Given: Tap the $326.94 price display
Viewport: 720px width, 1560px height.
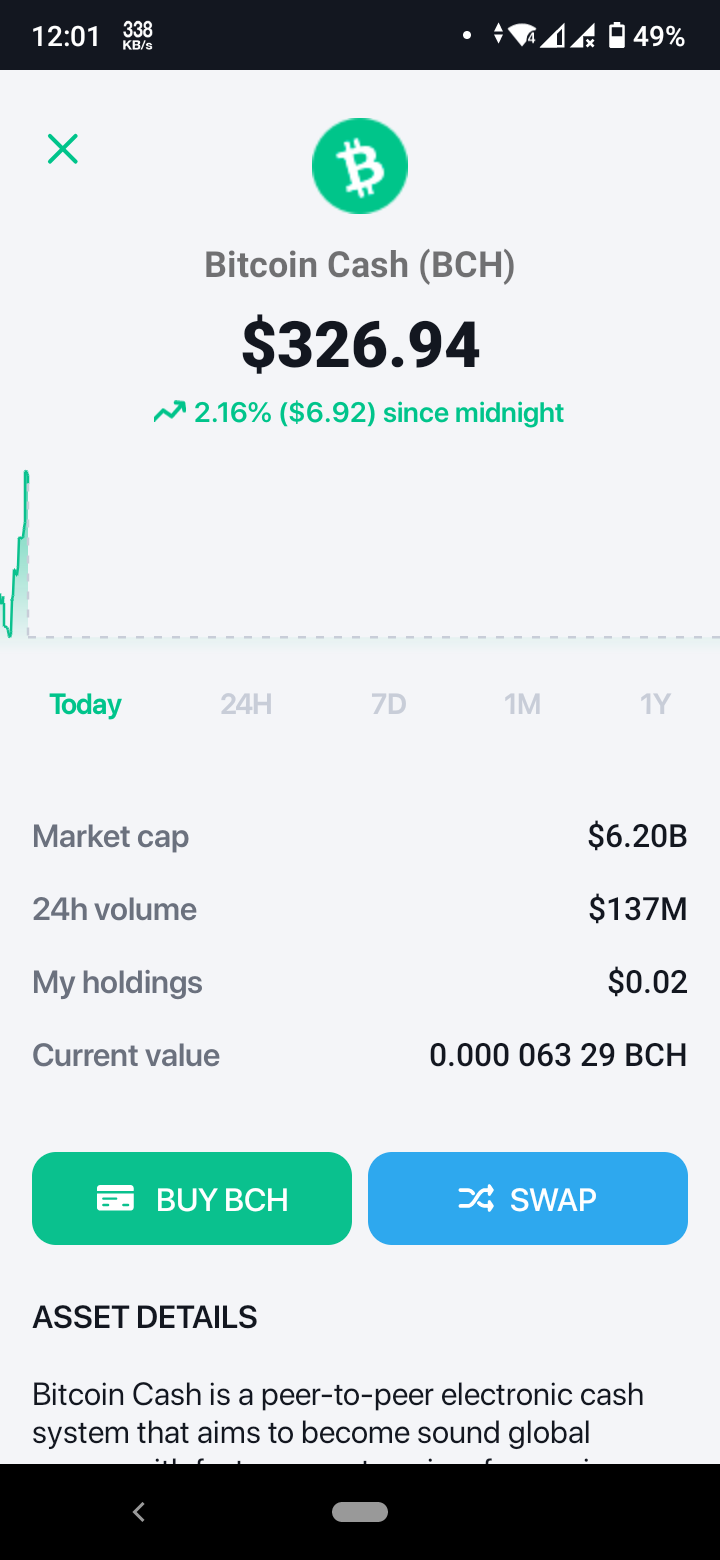Looking at the screenshot, I should [x=361, y=344].
